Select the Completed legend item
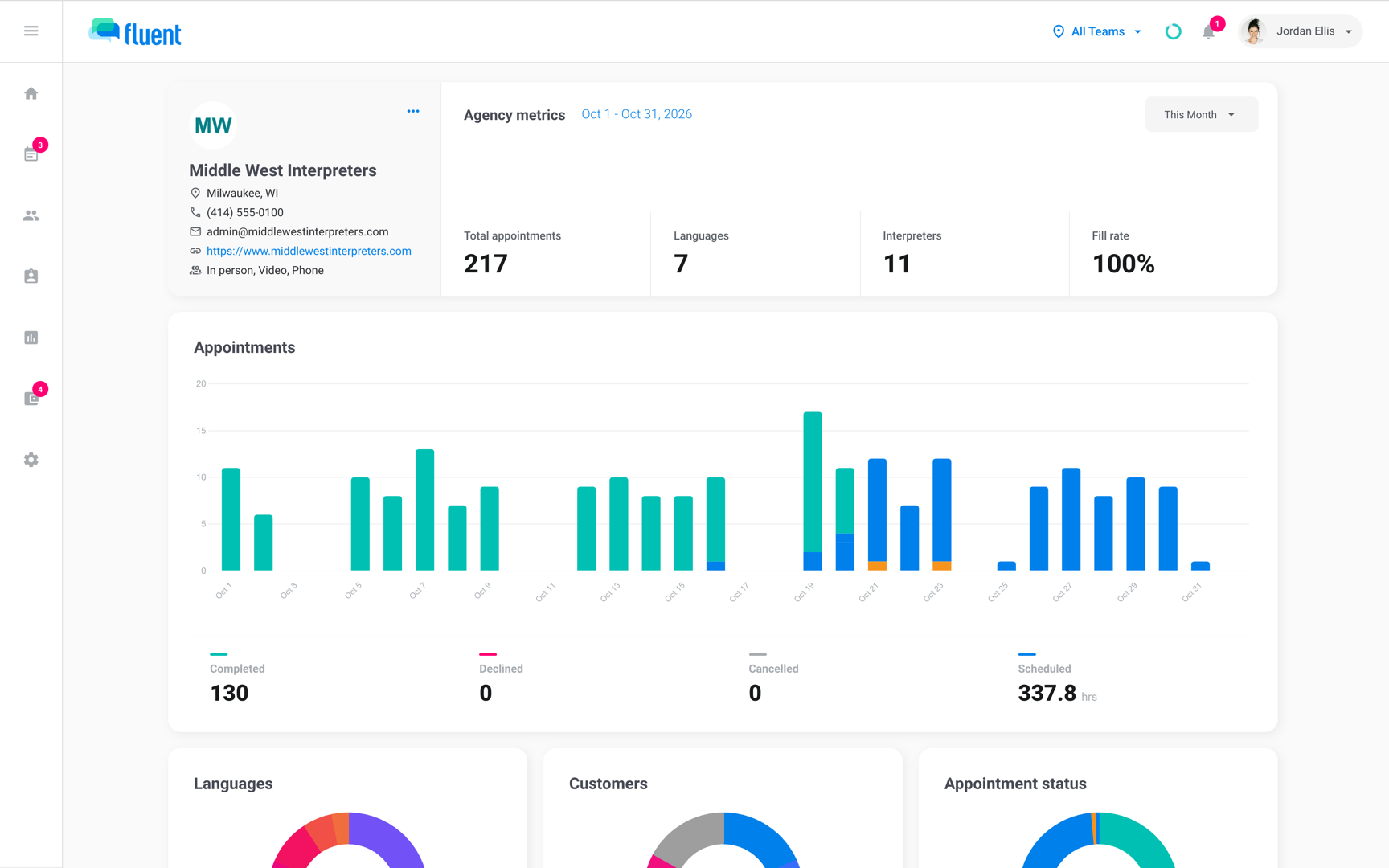The height and width of the screenshot is (868, 1389). (x=237, y=680)
